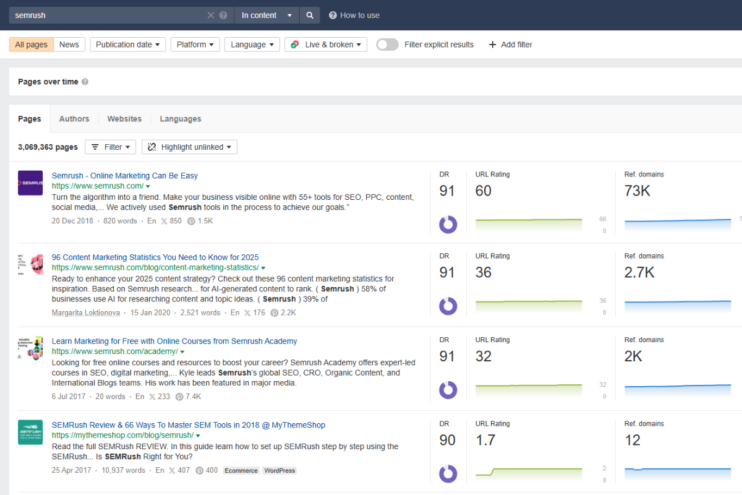Click the X shares icon showing 176
Viewport: 742px width, 495px height.
click(x=247, y=313)
